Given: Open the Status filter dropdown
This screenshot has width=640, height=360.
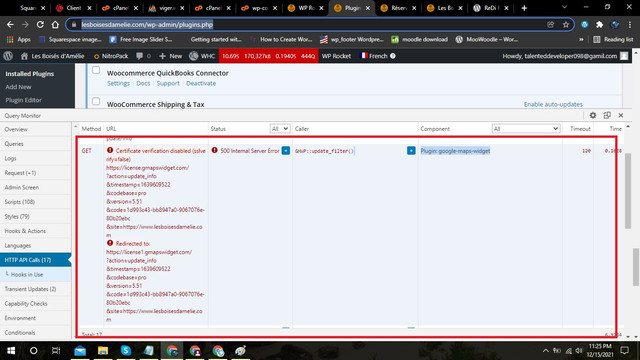Looking at the screenshot, I should (x=280, y=129).
